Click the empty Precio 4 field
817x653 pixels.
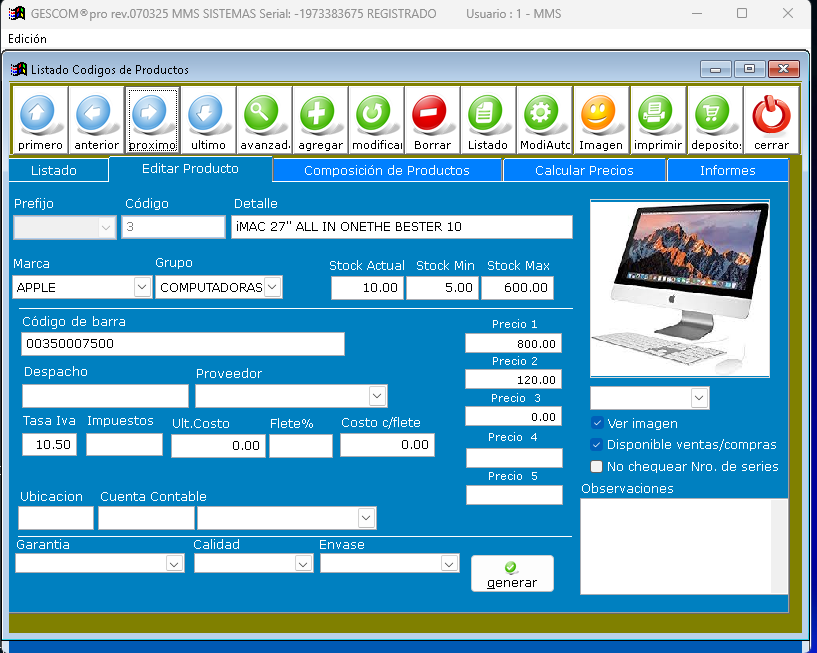tap(514, 458)
